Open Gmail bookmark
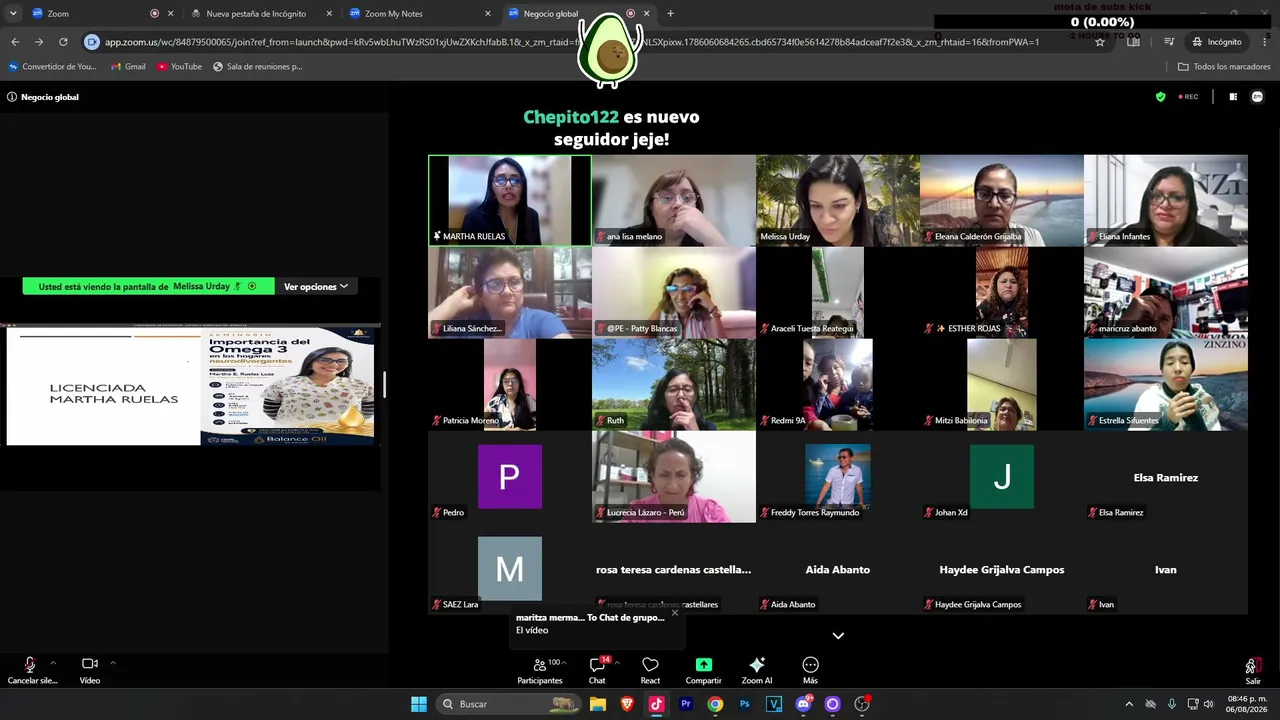1280x720 pixels. [x=128, y=67]
